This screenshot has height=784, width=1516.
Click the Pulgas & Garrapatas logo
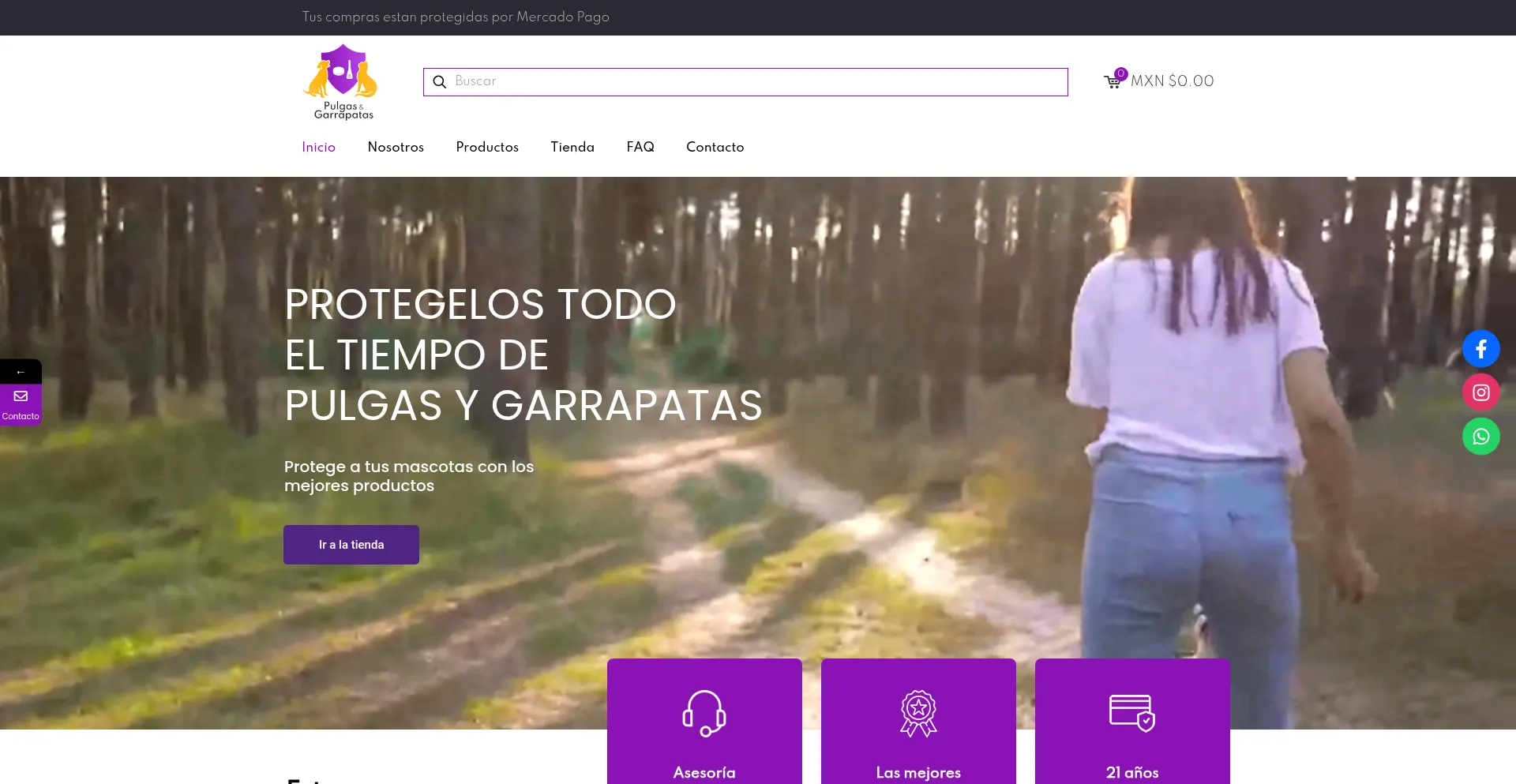[341, 82]
